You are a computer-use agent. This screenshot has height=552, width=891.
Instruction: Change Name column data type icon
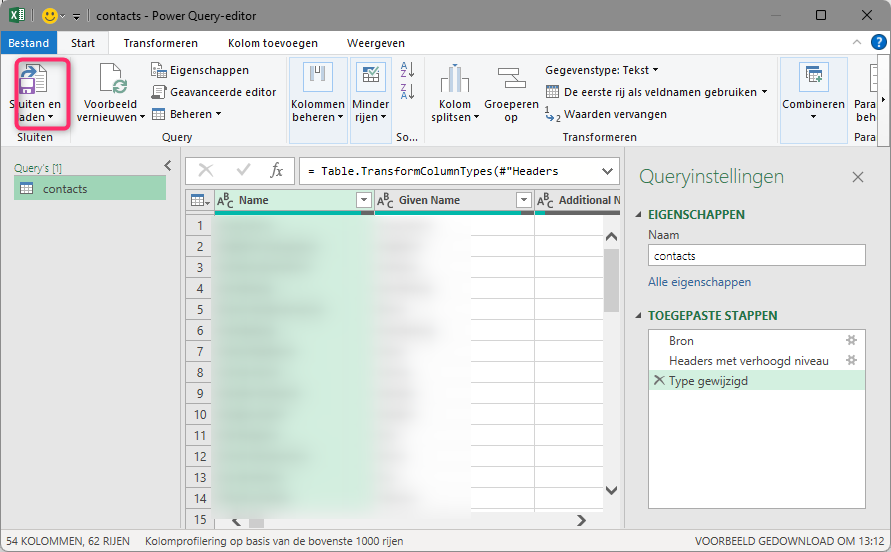point(225,200)
